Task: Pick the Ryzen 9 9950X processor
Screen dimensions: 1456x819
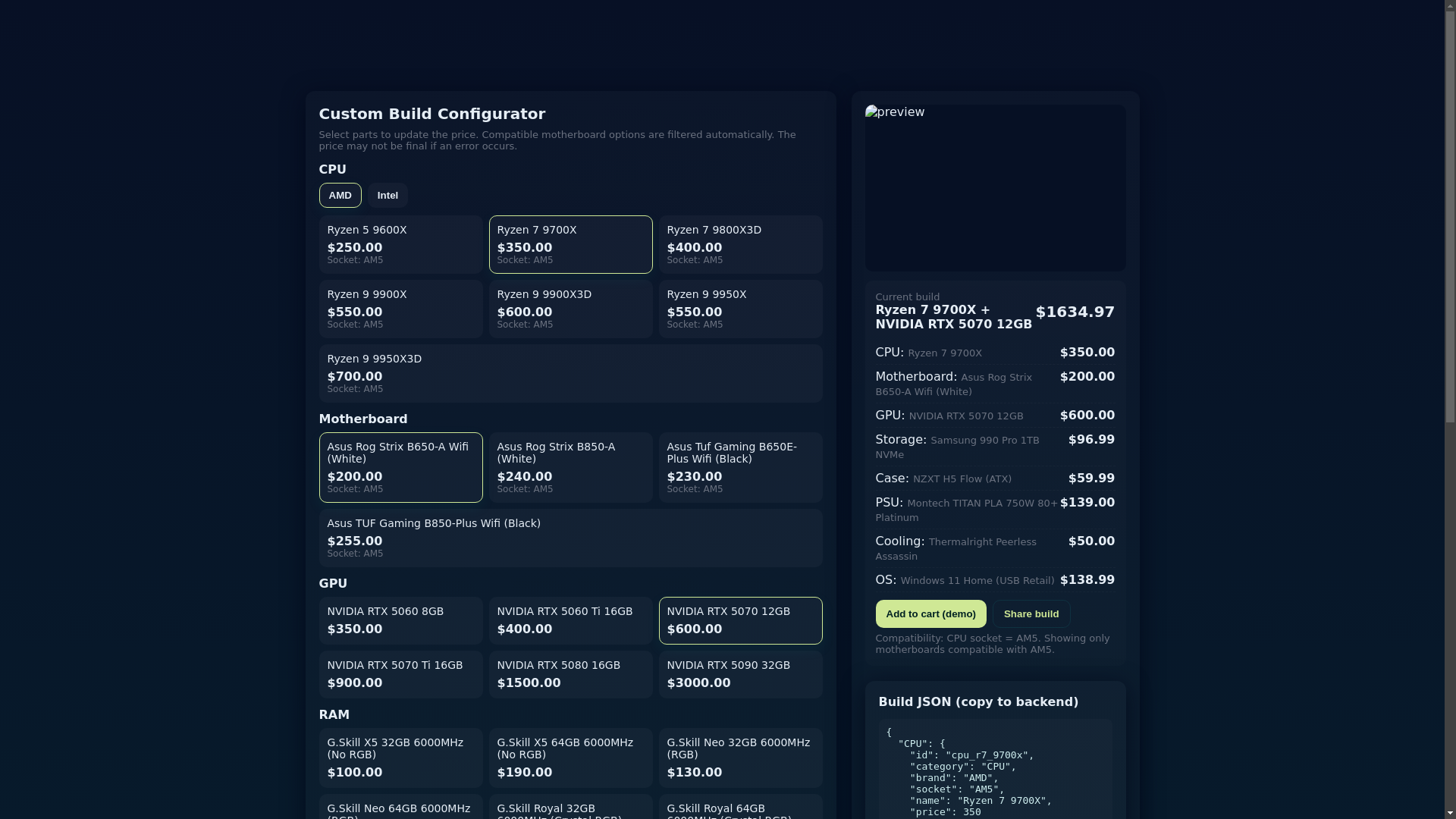Action: [740, 309]
